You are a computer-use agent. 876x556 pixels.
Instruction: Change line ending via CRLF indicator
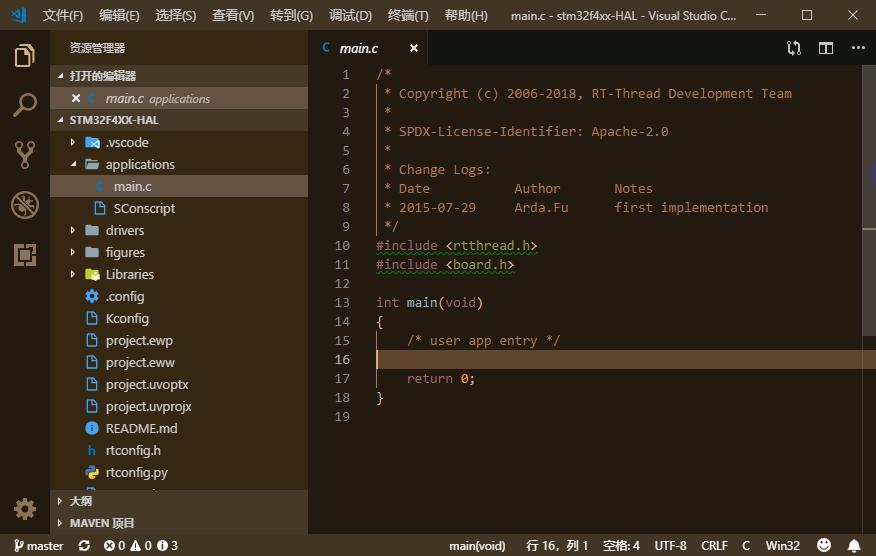(714, 545)
